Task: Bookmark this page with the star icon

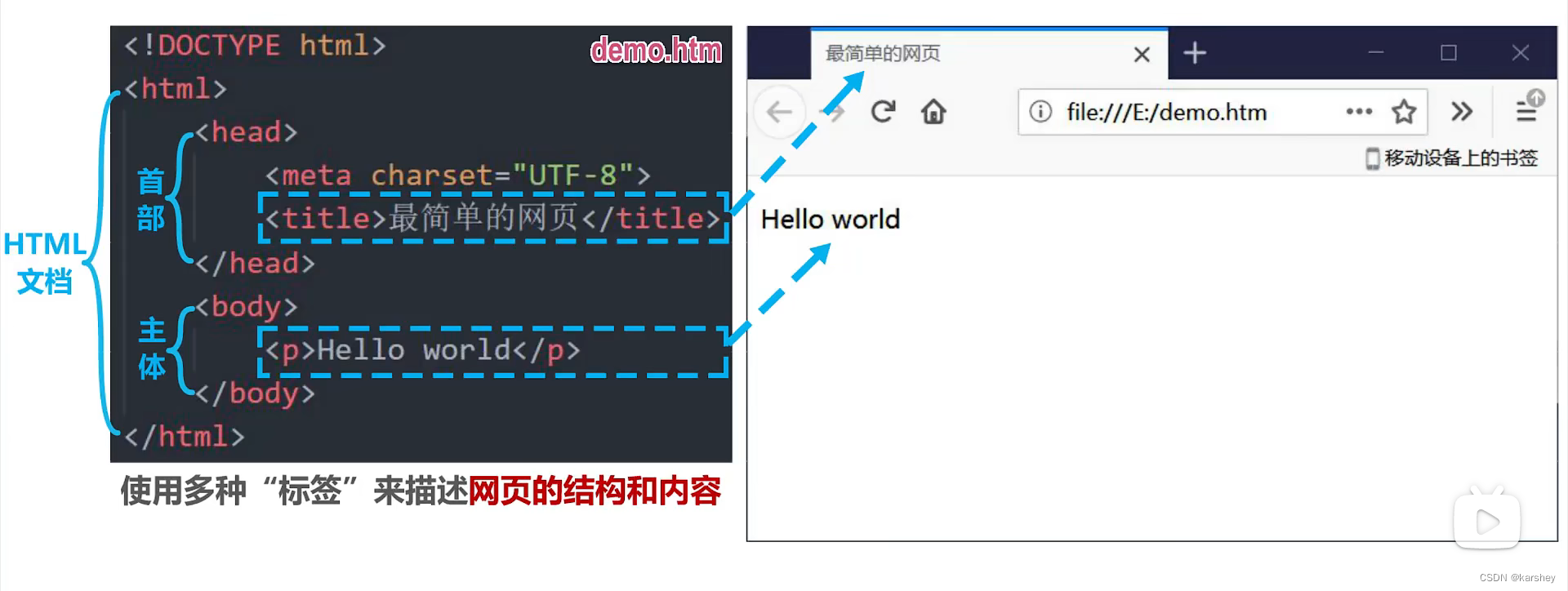Action: coord(1404,111)
